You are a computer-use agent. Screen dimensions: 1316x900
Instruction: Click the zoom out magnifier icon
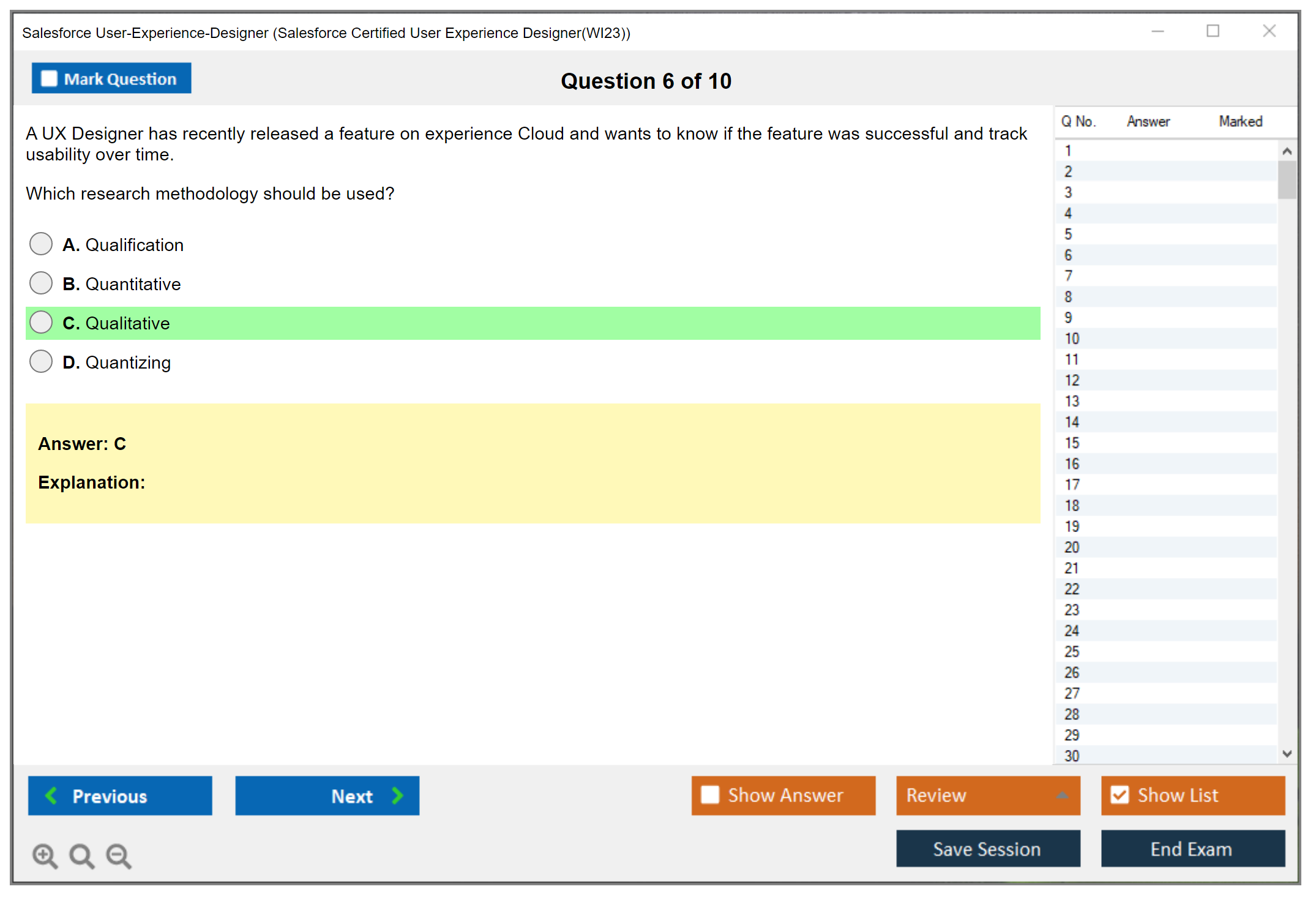pos(119,855)
